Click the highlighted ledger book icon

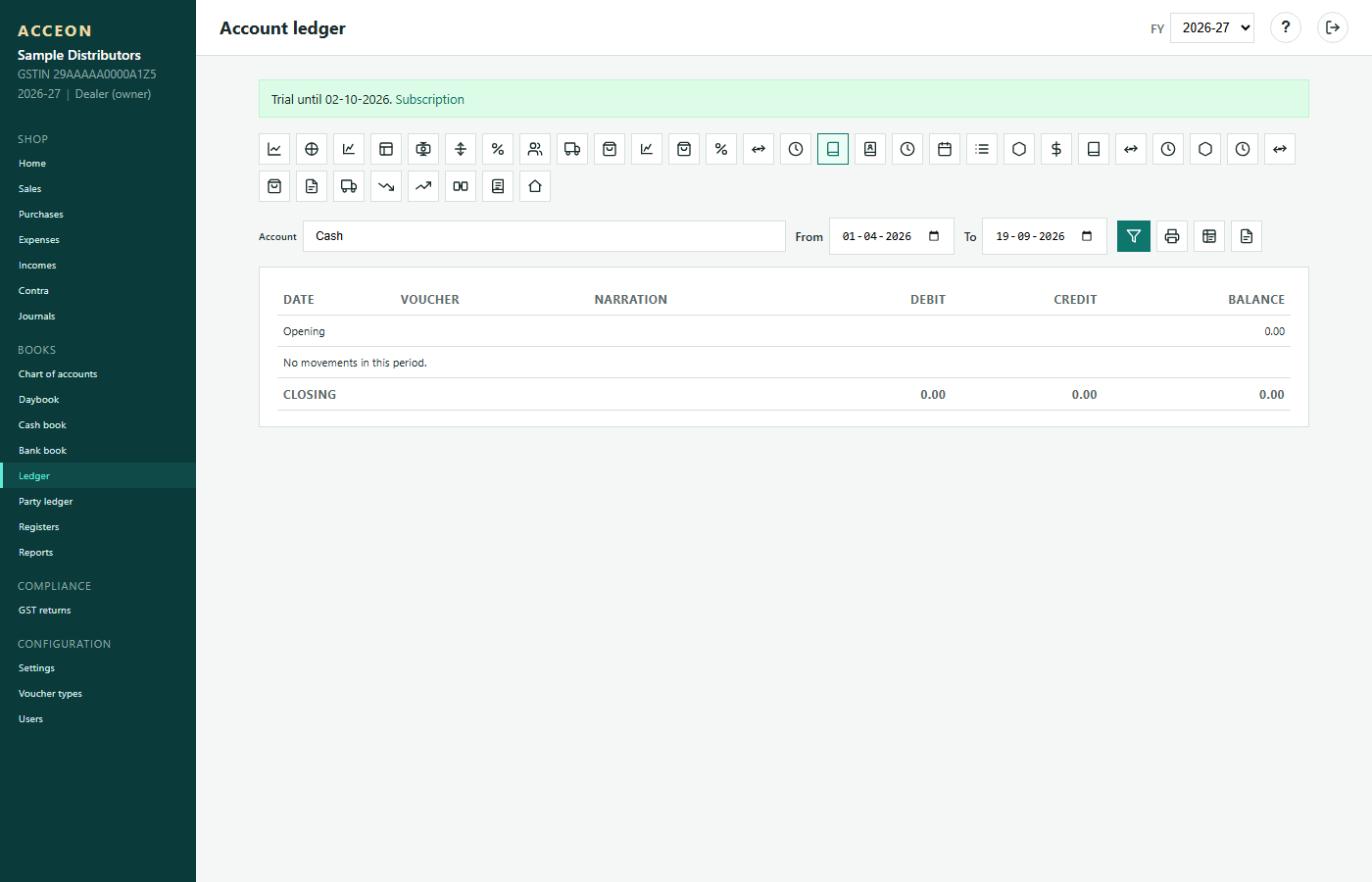click(833, 149)
